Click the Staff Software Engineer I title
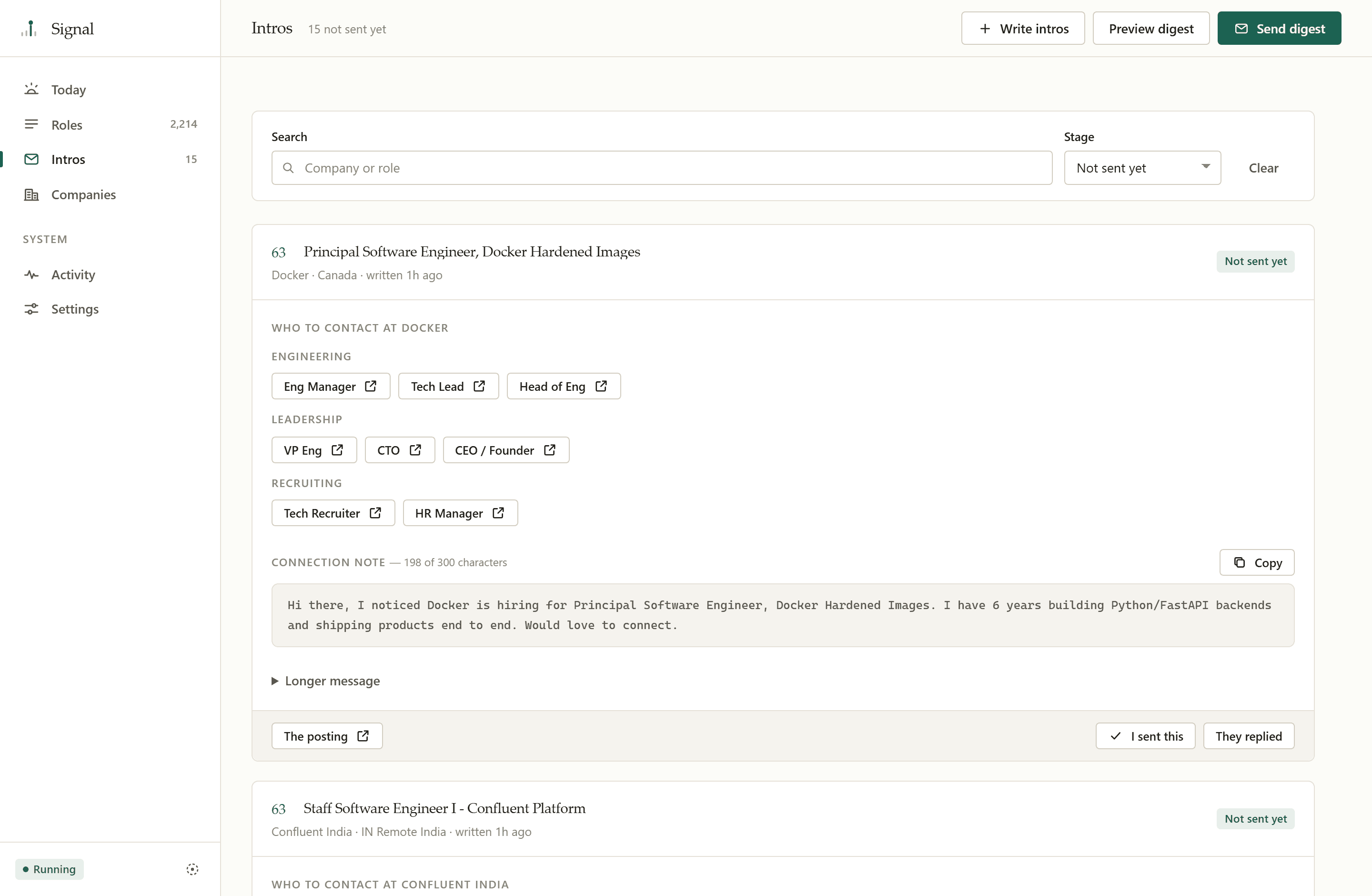 click(x=444, y=808)
